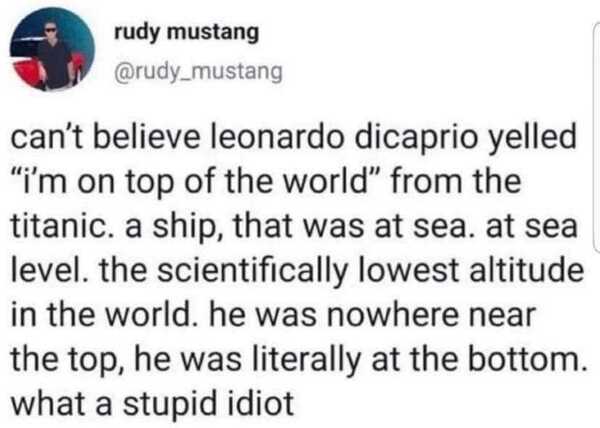Click the @rudy_mustang handle

click(198, 71)
